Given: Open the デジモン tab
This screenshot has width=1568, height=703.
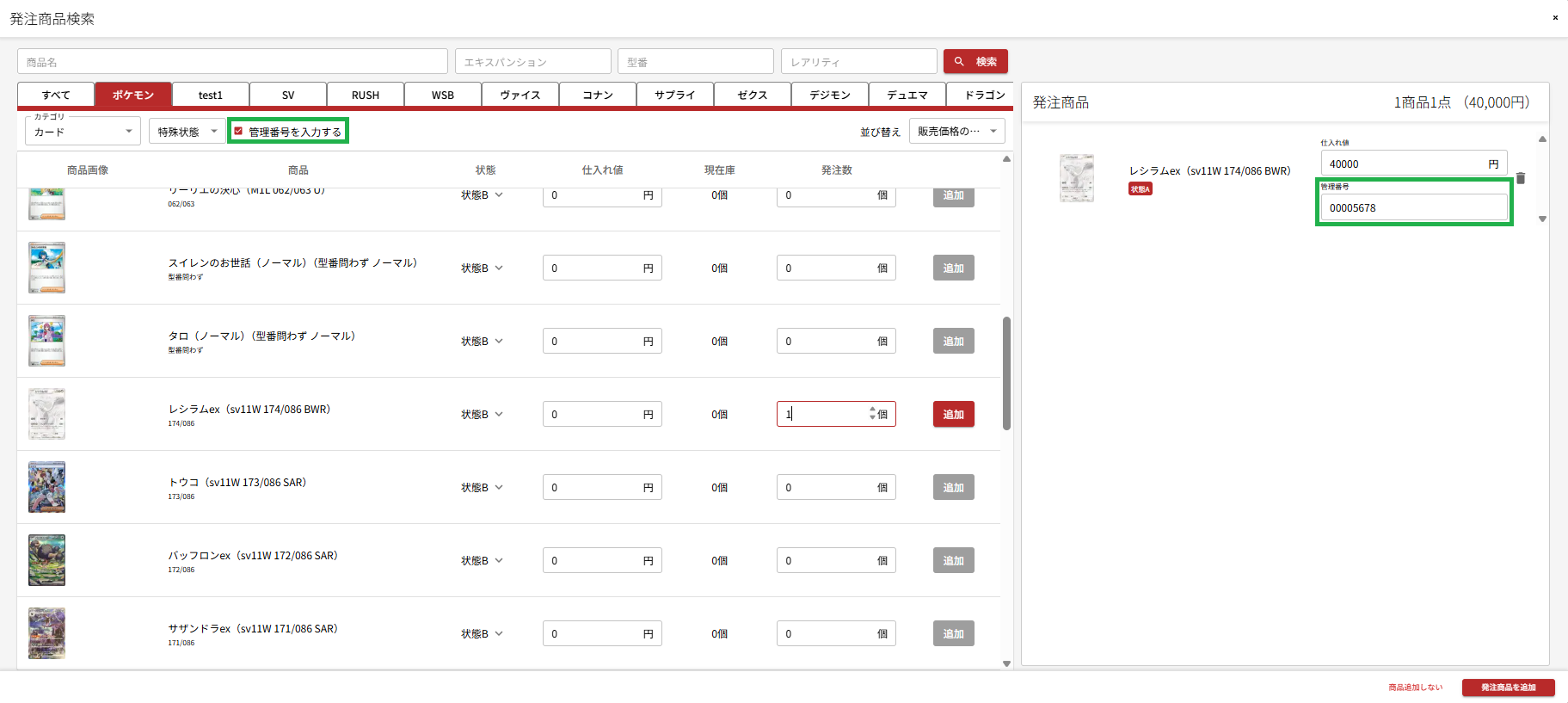Looking at the screenshot, I should pyautogui.click(x=830, y=95).
